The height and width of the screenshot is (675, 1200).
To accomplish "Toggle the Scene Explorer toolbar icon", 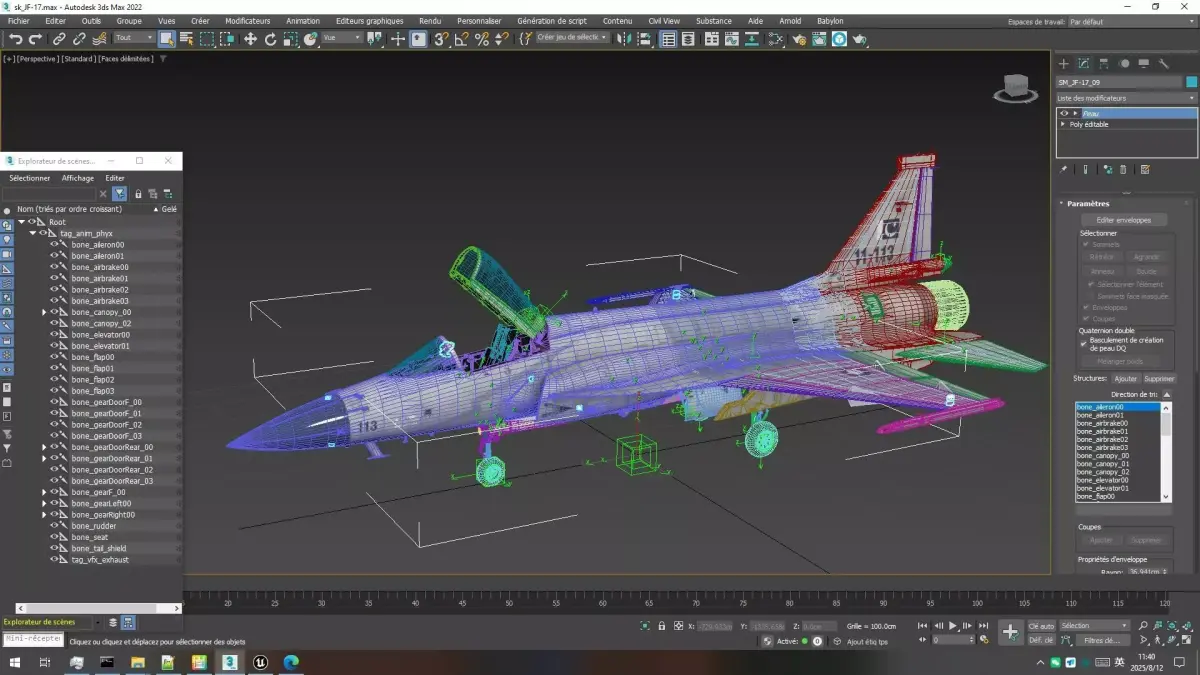I will click(x=668, y=39).
